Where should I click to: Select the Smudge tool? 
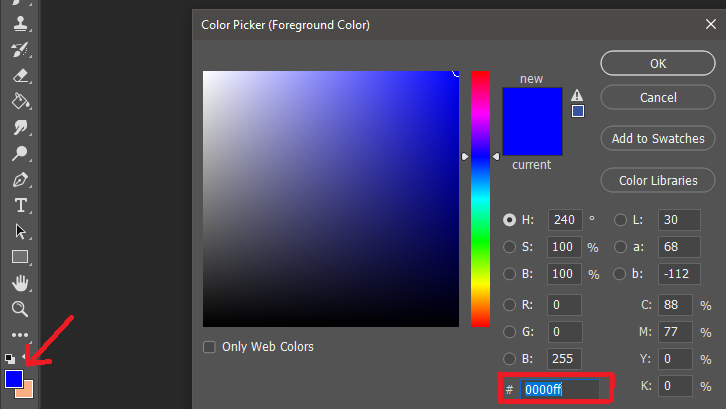pos(19,127)
